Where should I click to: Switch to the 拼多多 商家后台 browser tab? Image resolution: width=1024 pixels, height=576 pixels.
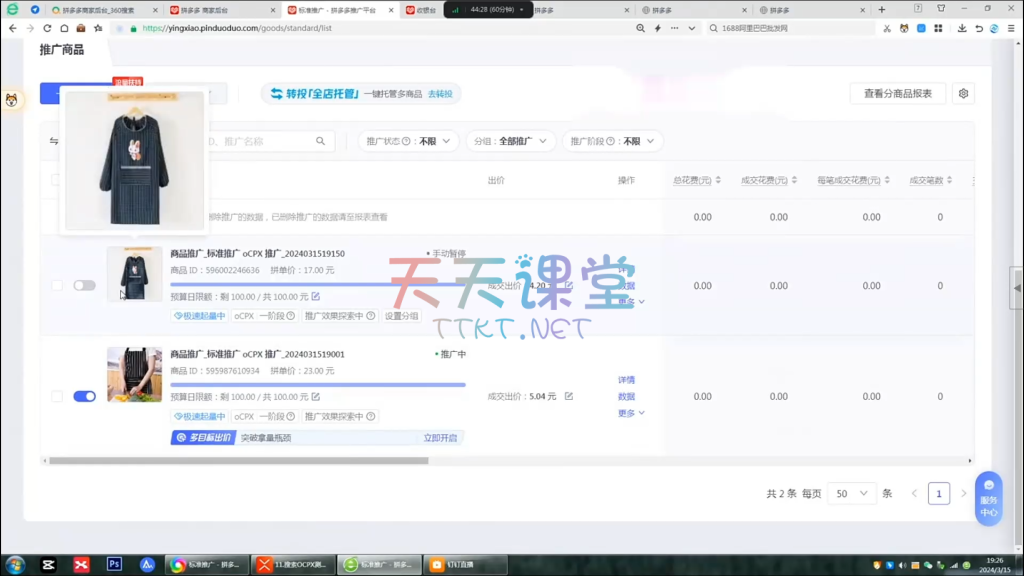coord(205,10)
